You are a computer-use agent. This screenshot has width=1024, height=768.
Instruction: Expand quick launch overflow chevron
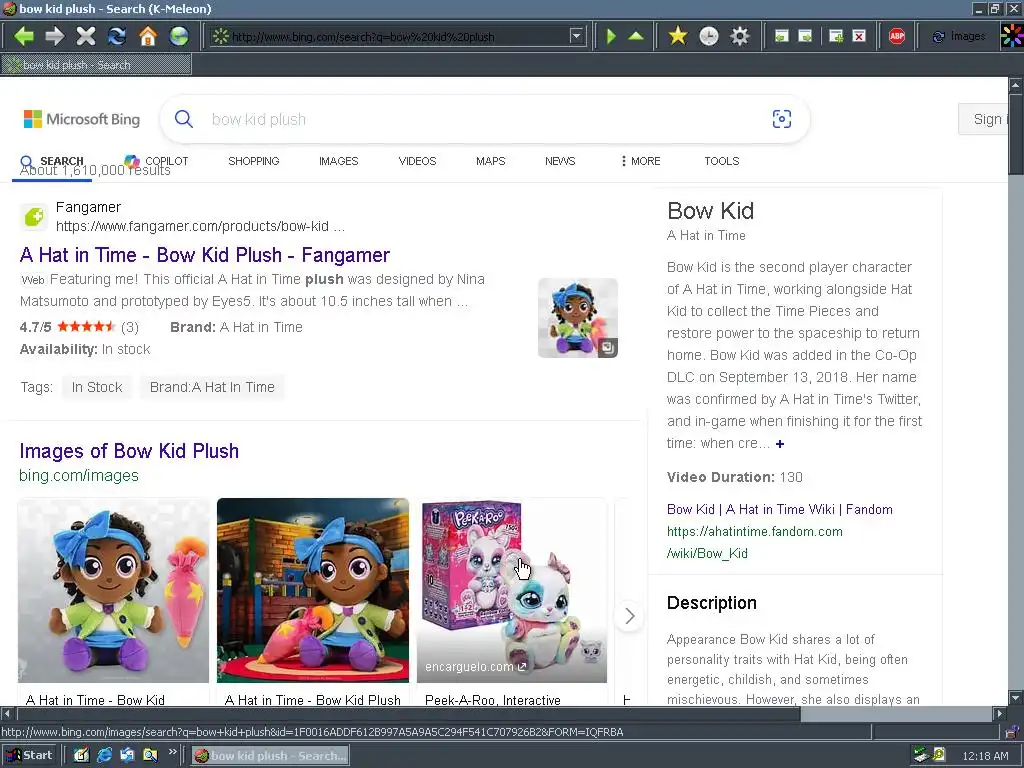[172, 752]
